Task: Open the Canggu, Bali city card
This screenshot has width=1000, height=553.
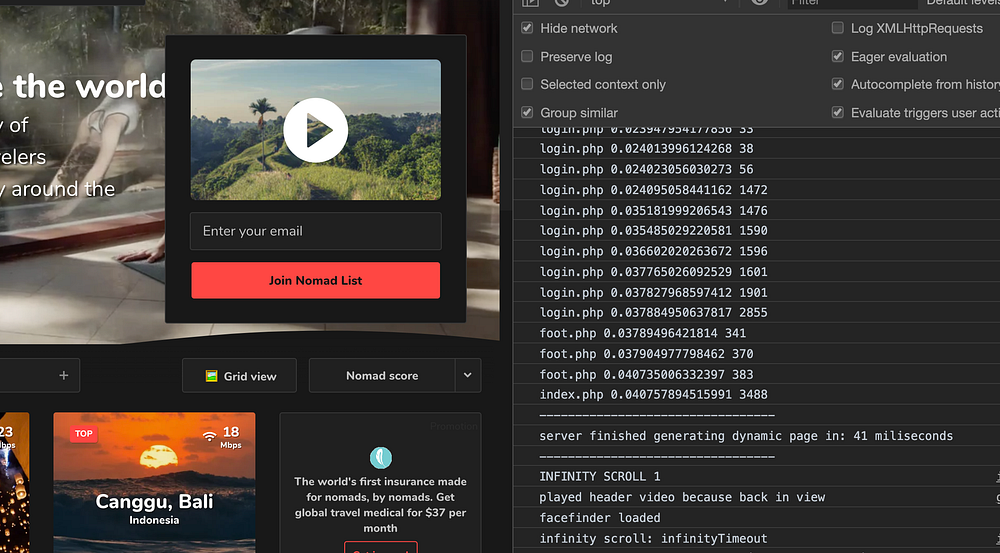Action: [x=154, y=482]
